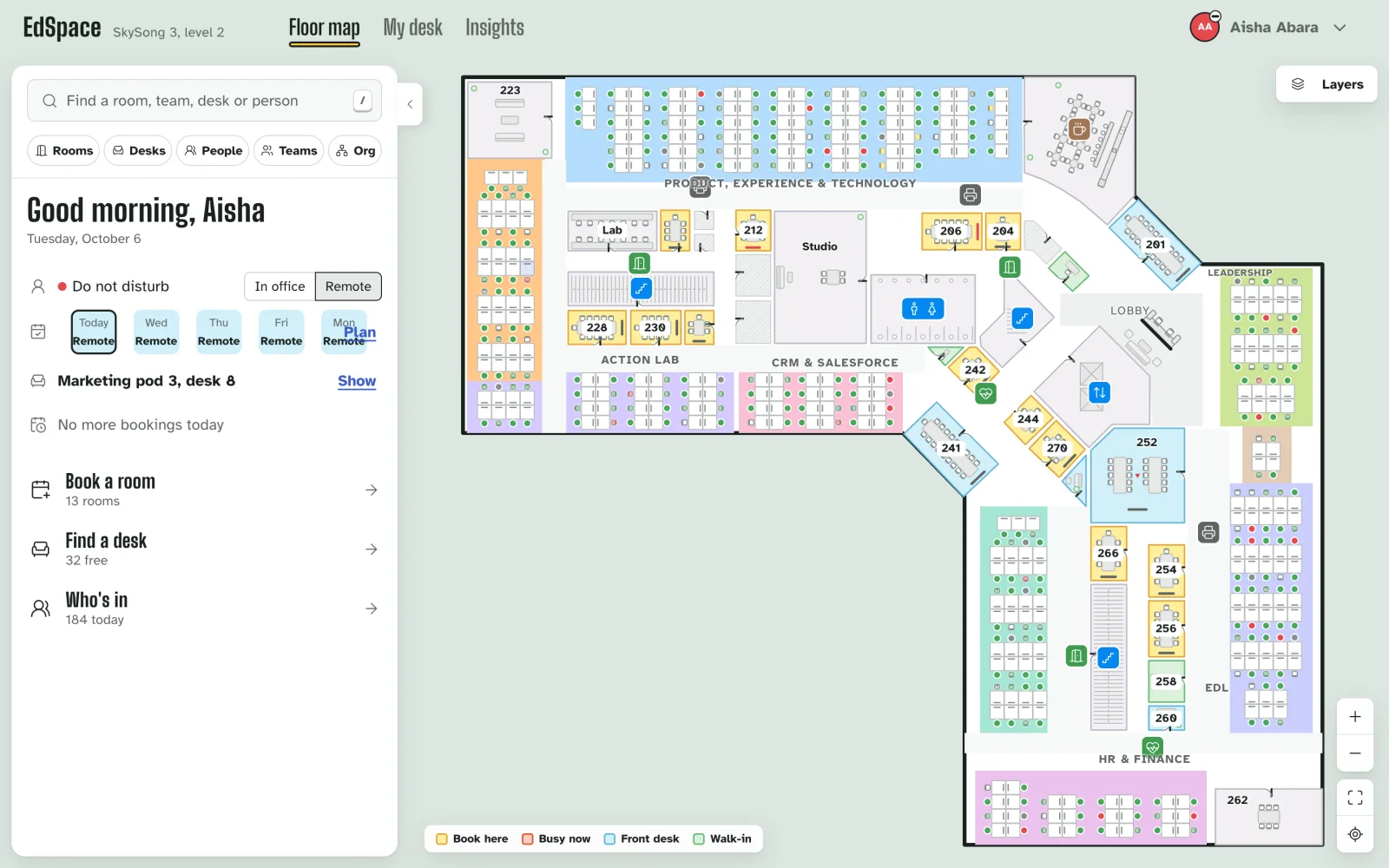Expand Book a room section
The height and width of the screenshot is (868, 1389).
click(205, 490)
